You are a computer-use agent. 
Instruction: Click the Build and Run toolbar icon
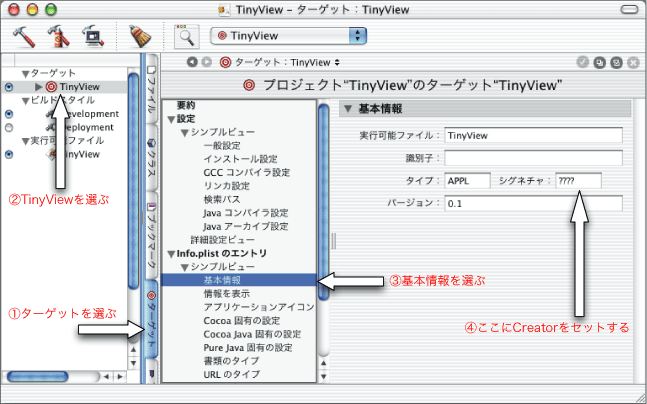(x=60, y=36)
